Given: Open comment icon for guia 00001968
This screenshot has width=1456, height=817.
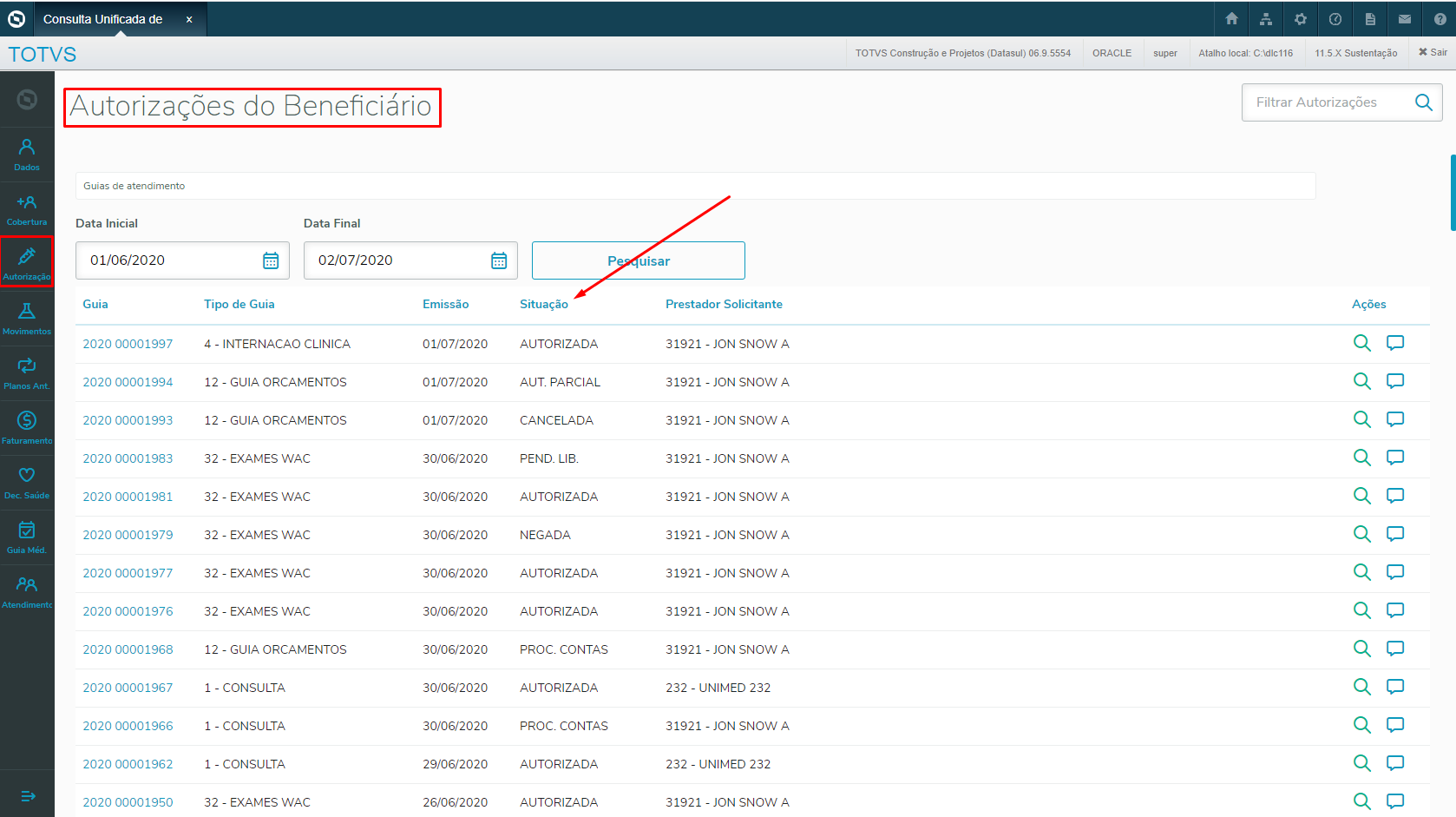Looking at the screenshot, I should [x=1395, y=649].
